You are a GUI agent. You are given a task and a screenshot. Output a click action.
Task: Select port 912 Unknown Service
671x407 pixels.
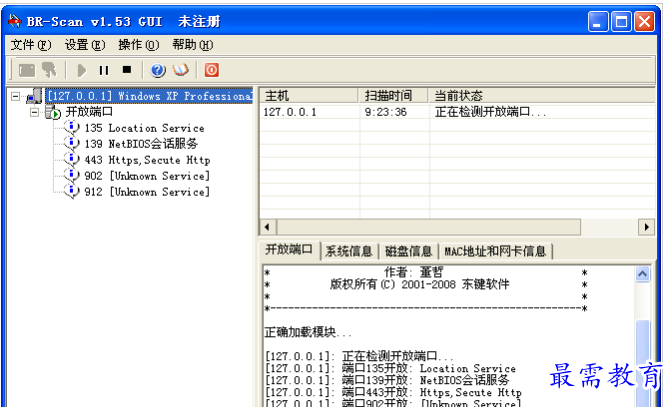tap(147, 192)
